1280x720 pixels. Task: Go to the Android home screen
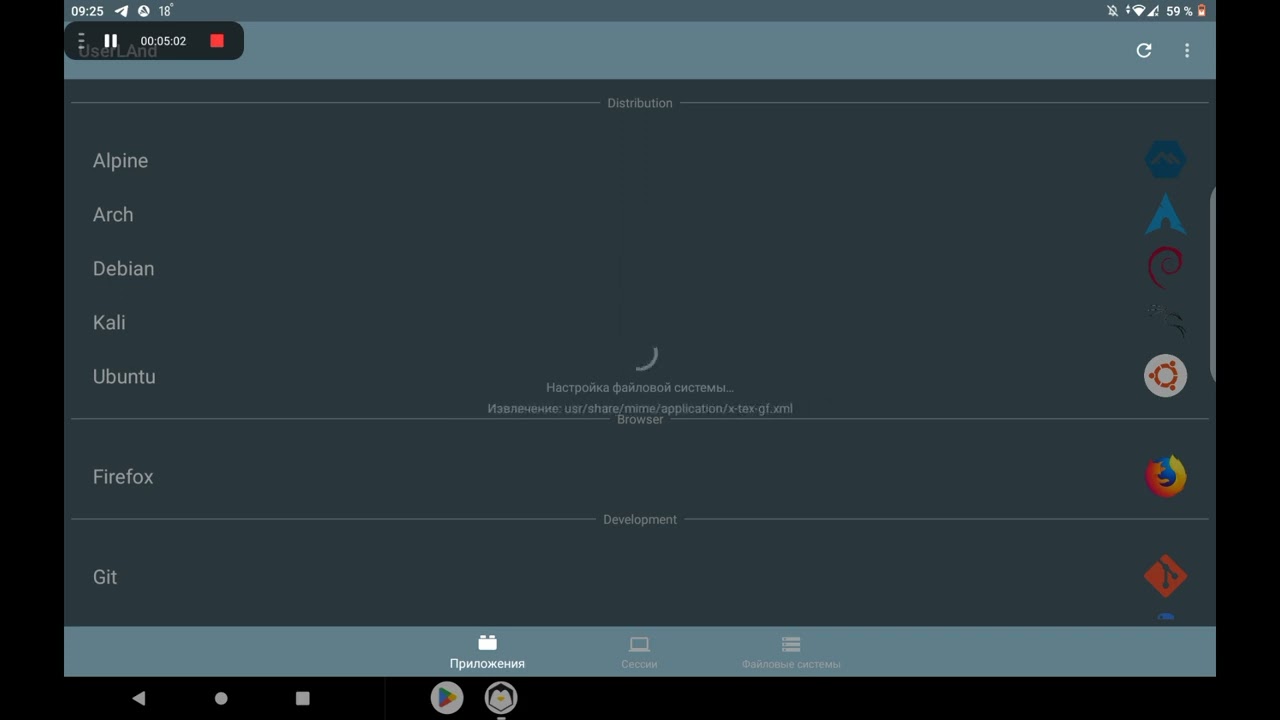tap(221, 698)
